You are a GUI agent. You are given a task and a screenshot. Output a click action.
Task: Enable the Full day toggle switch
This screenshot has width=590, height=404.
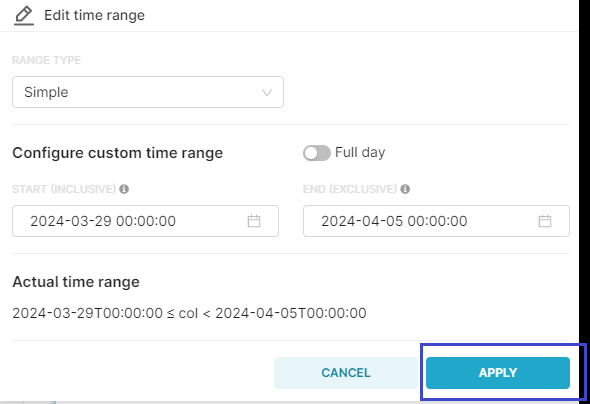click(x=317, y=153)
